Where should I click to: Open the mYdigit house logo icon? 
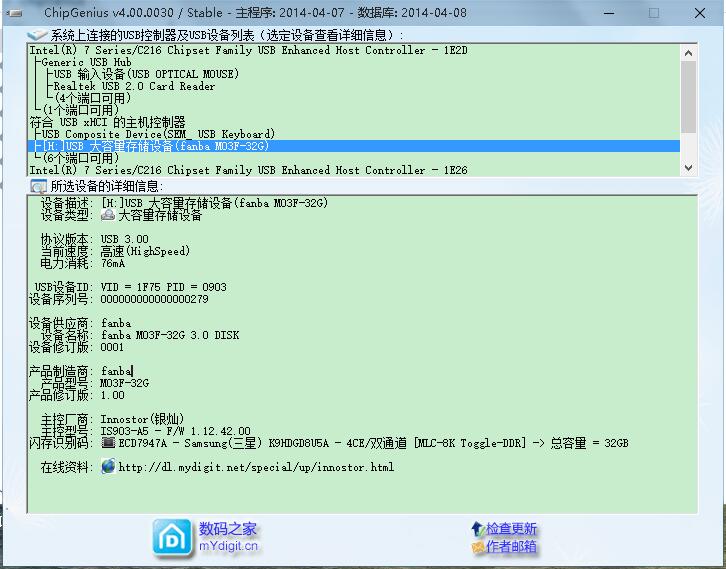(x=172, y=538)
